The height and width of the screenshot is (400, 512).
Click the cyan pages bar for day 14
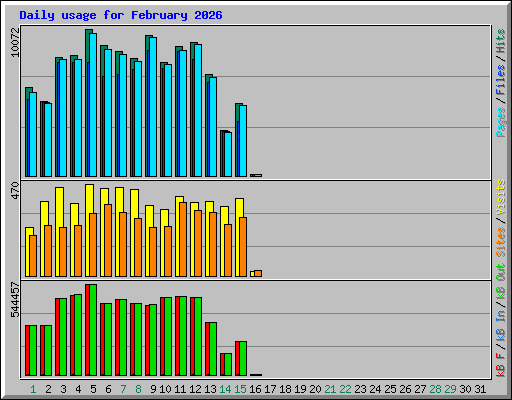click(228, 154)
